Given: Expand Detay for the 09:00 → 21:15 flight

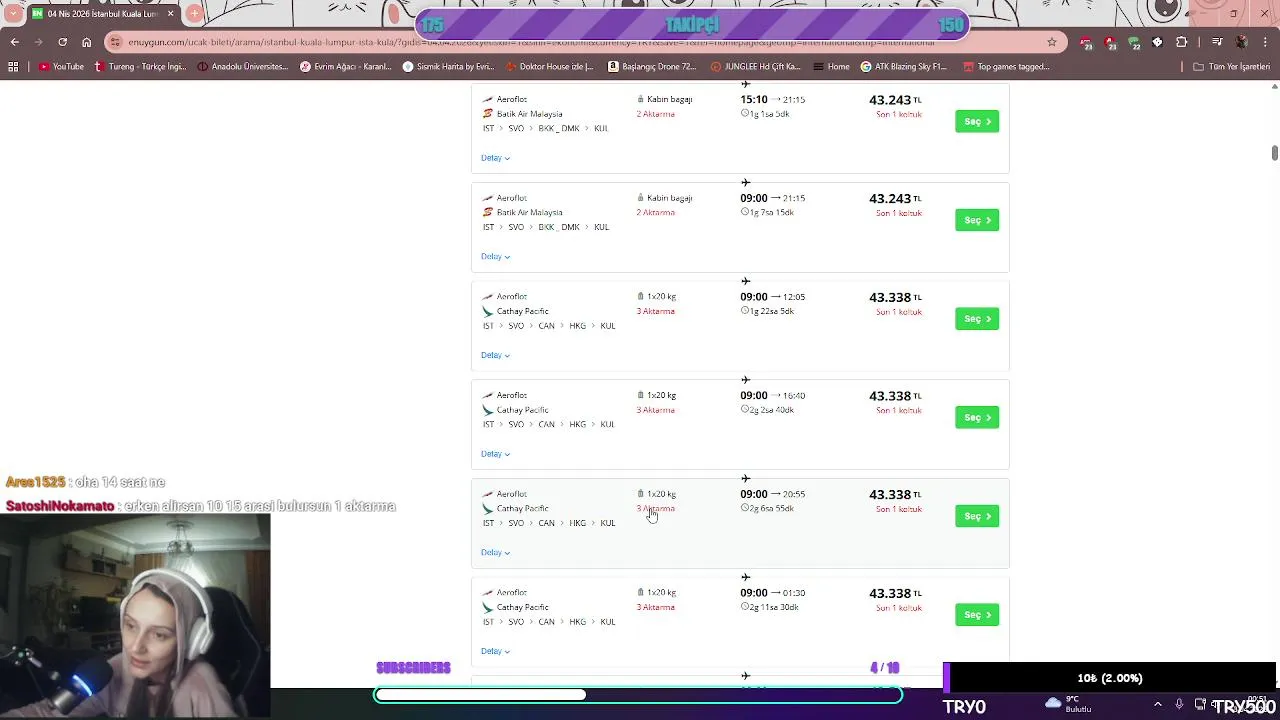Looking at the screenshot, I should coord(495,257).
